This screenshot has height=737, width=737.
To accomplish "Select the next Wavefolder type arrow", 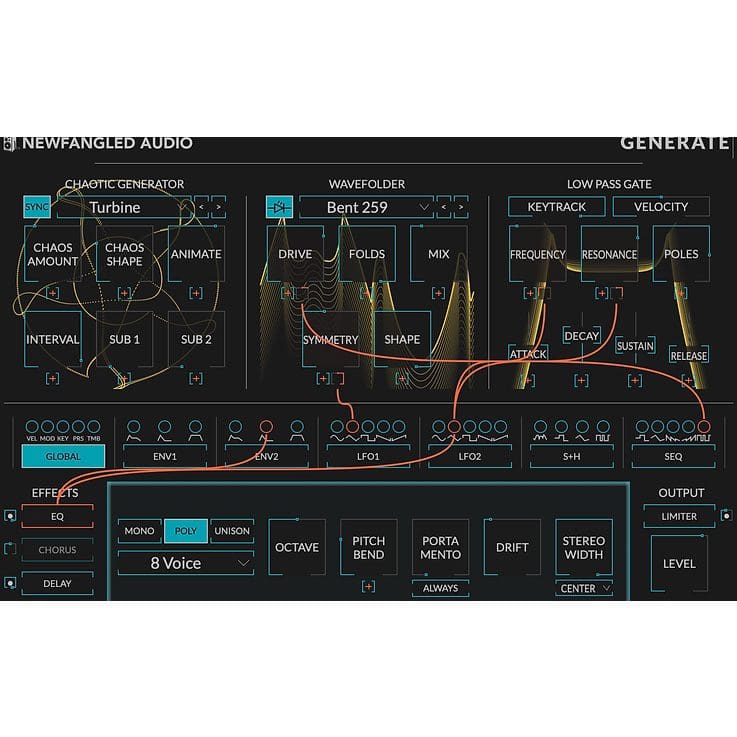I will [461, 207].
